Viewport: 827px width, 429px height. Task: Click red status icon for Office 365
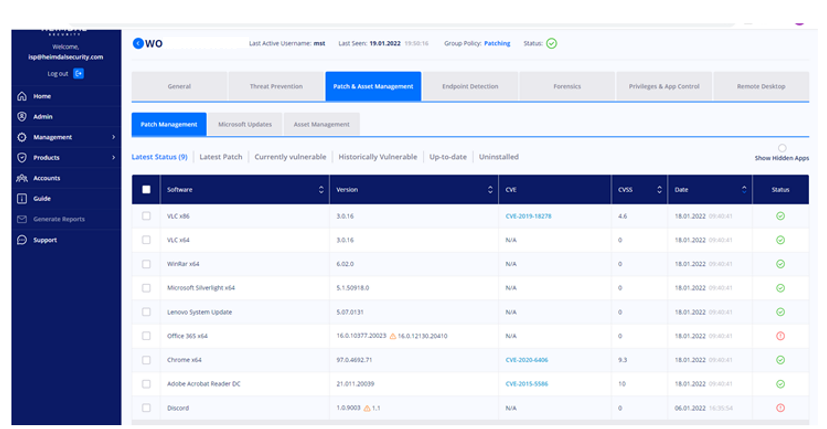781,336
